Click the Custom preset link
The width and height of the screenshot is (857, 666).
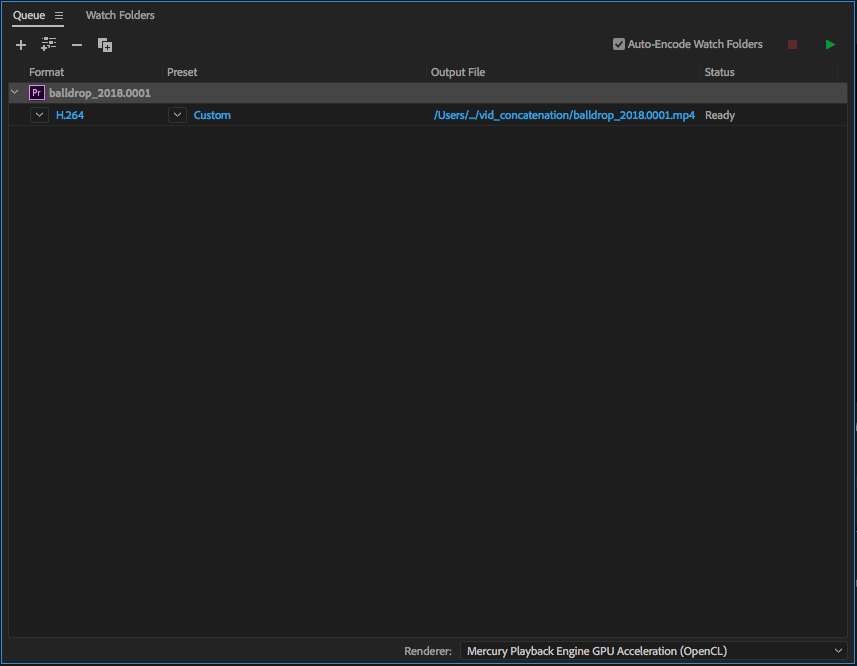point(212,115)
